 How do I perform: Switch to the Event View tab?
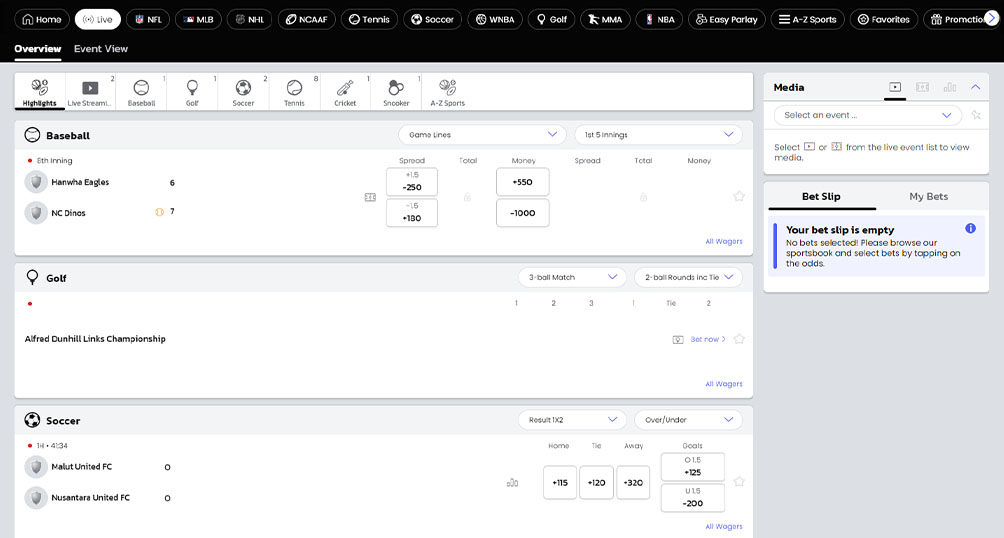[101, 49]
